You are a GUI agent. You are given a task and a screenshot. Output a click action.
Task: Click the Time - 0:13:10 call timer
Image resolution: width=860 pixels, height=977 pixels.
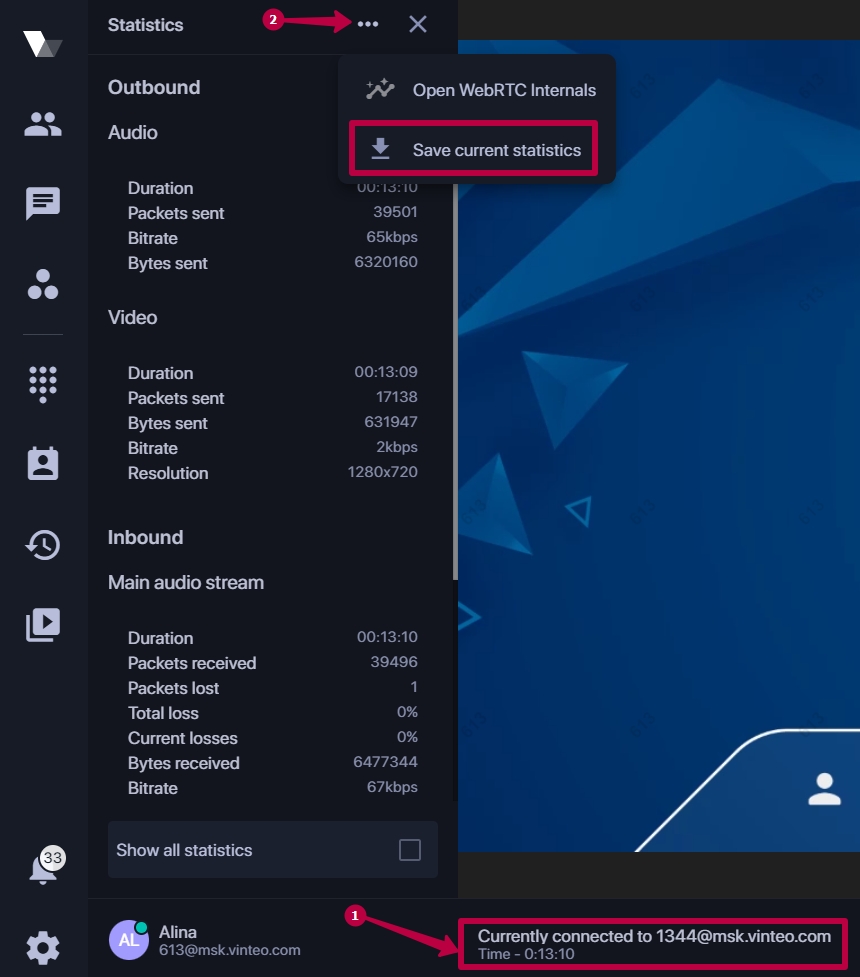pos(526,954)
